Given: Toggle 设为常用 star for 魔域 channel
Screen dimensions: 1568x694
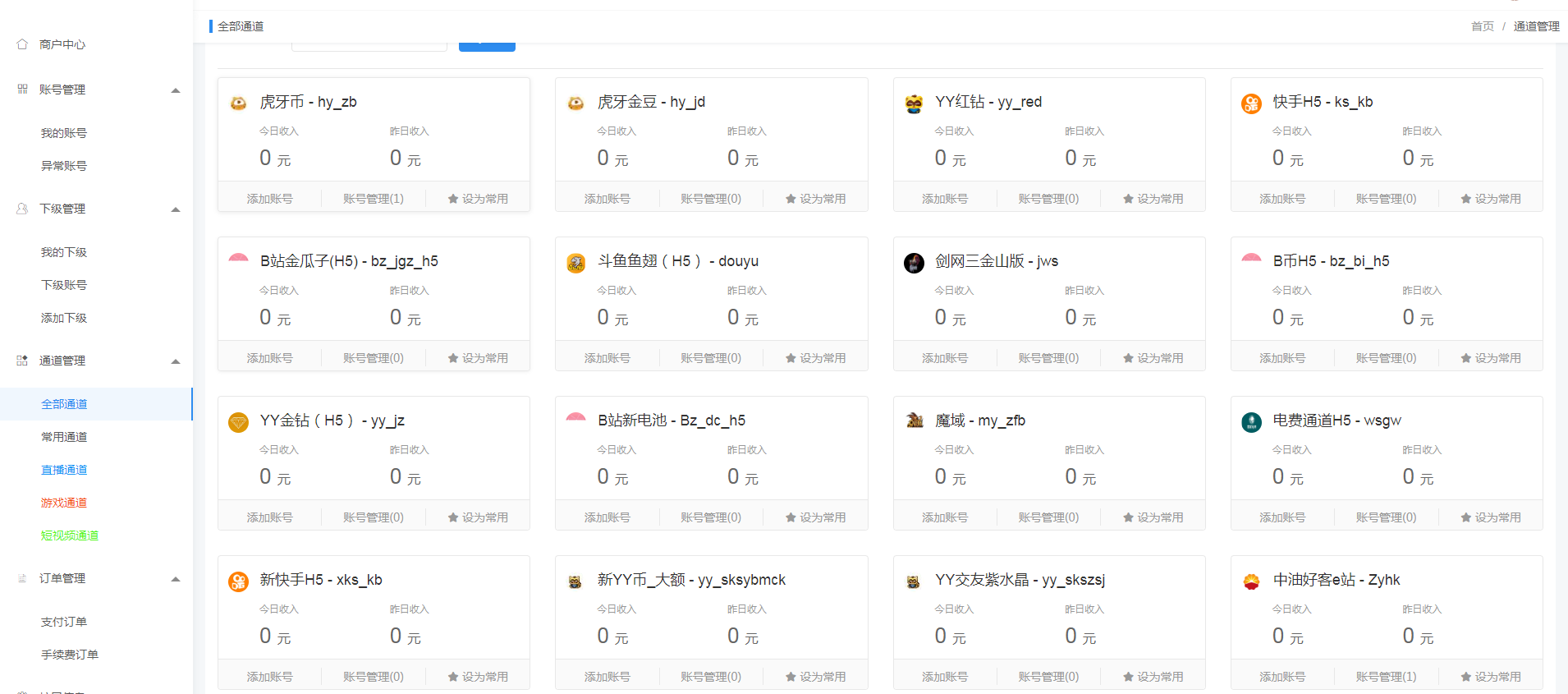Looking at the screenshot, I should [x=1153, y=517].
